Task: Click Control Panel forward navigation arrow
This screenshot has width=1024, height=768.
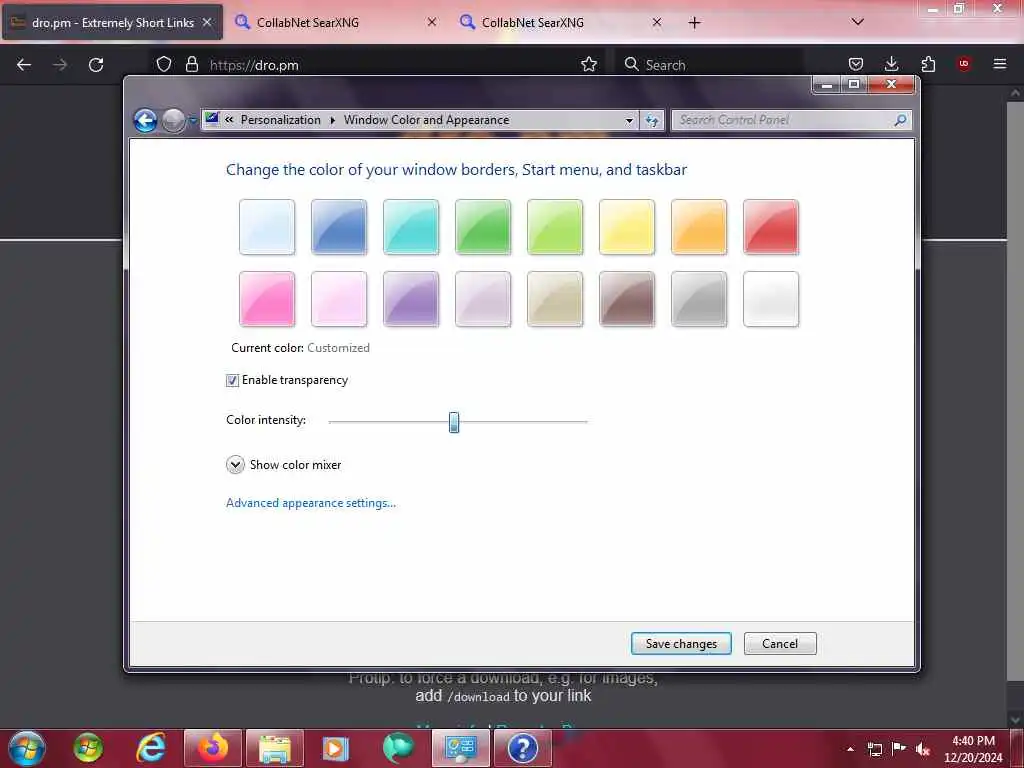Action: (x=173, y=120)
